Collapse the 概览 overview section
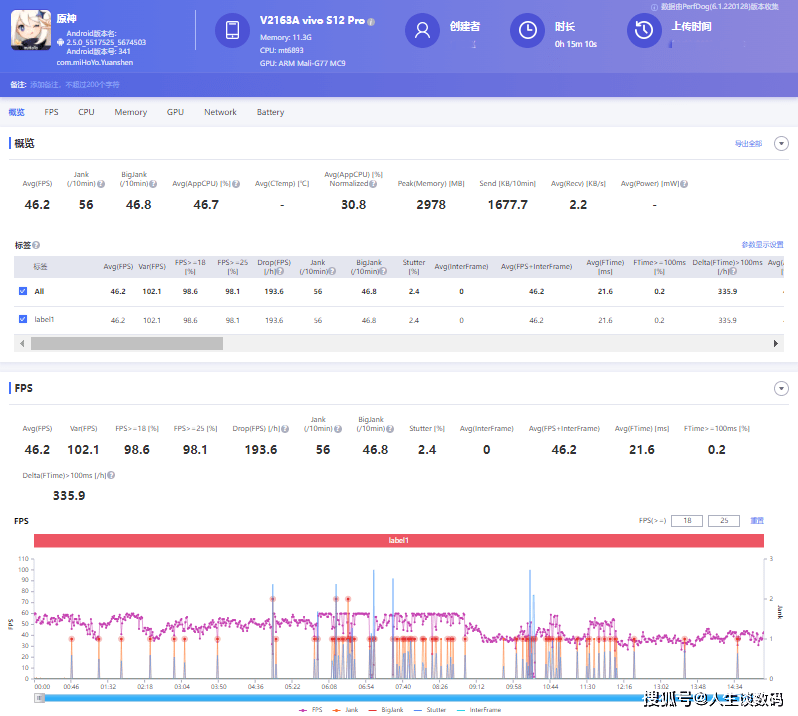 point(781,144)
